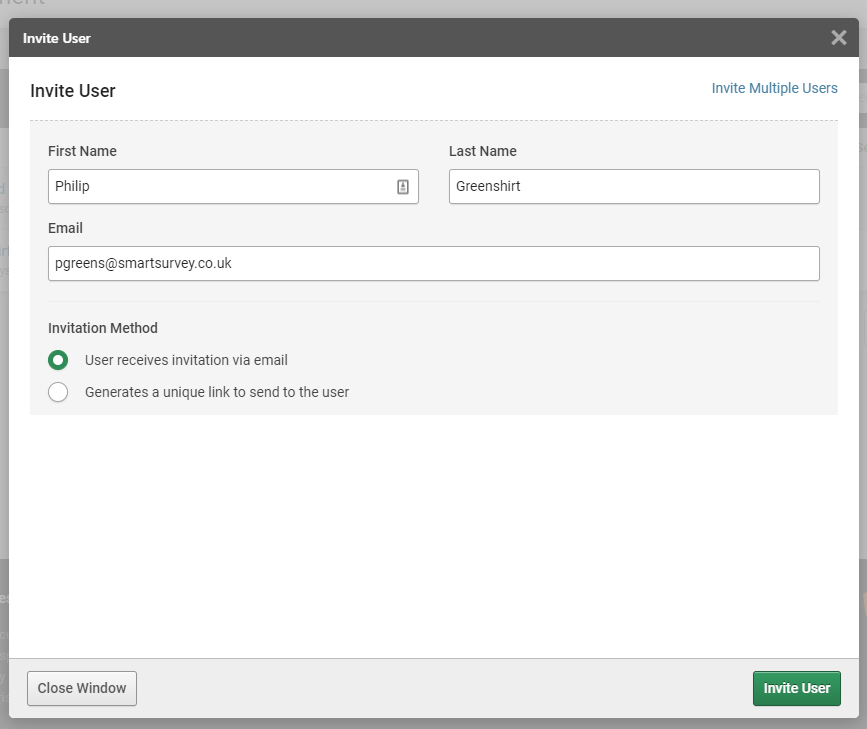The height and width of the screenshot is (729, 867).
Task: Select the email invitation radio button
Action: (58, 360)
